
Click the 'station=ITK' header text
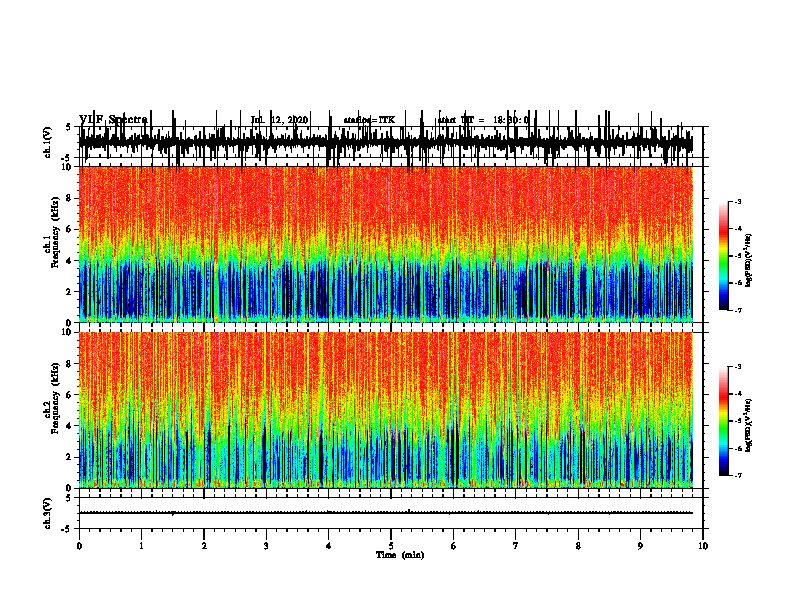(x=369, y=120)
